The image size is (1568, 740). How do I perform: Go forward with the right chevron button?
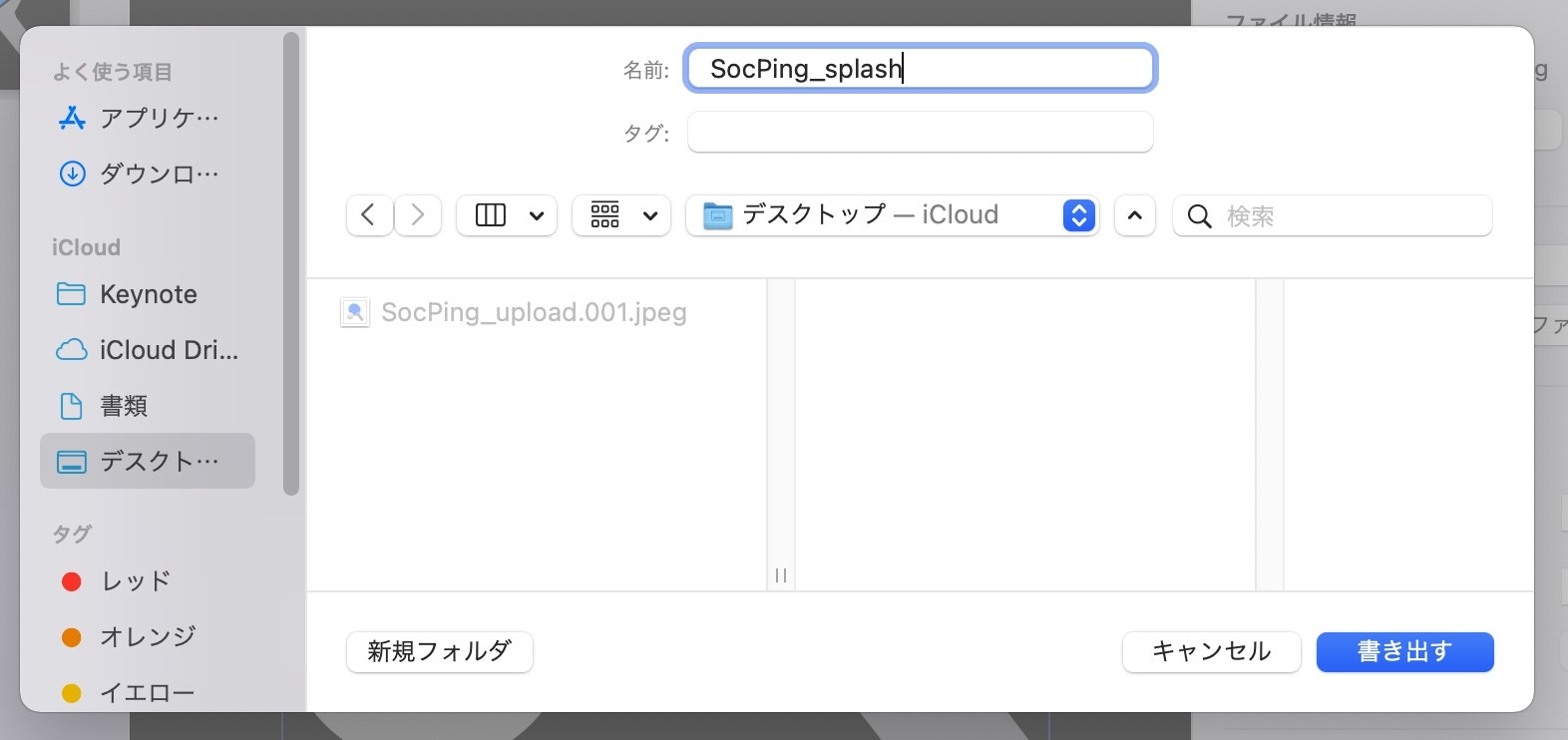[x=418, y=215]
